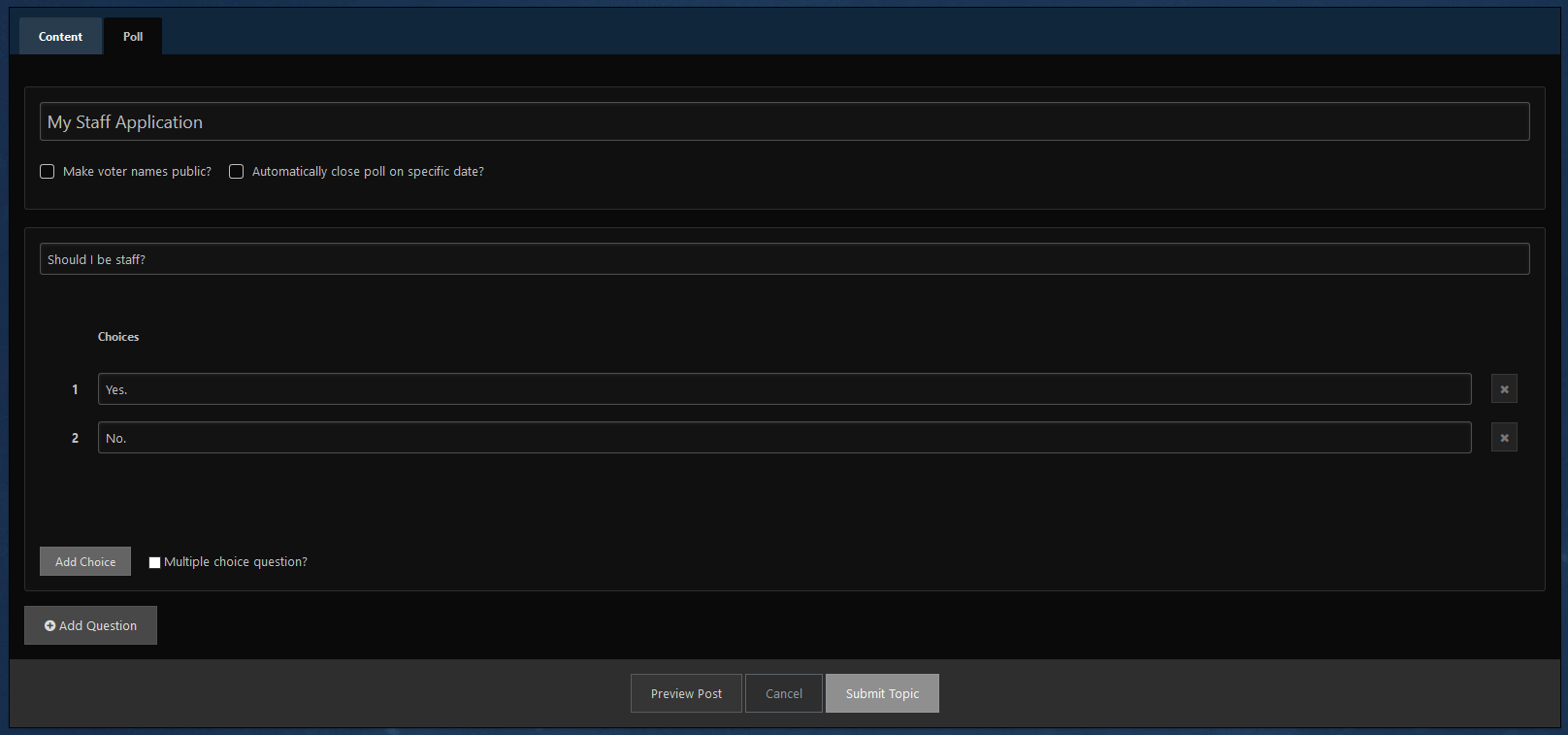Image resolution: width=1568 pixels, height=735 pixels.
Task: Click the 'Multiple choice question?' label text
Action: click(236, 562)
